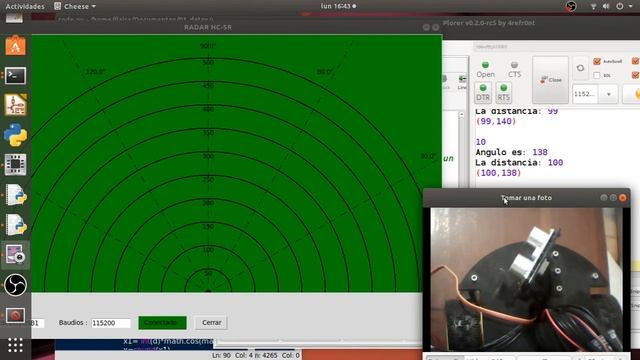The height and width of the screenshot is (360, 640).
Task: Click the text 'Angulo es: 138'
Action: [511, 152]
